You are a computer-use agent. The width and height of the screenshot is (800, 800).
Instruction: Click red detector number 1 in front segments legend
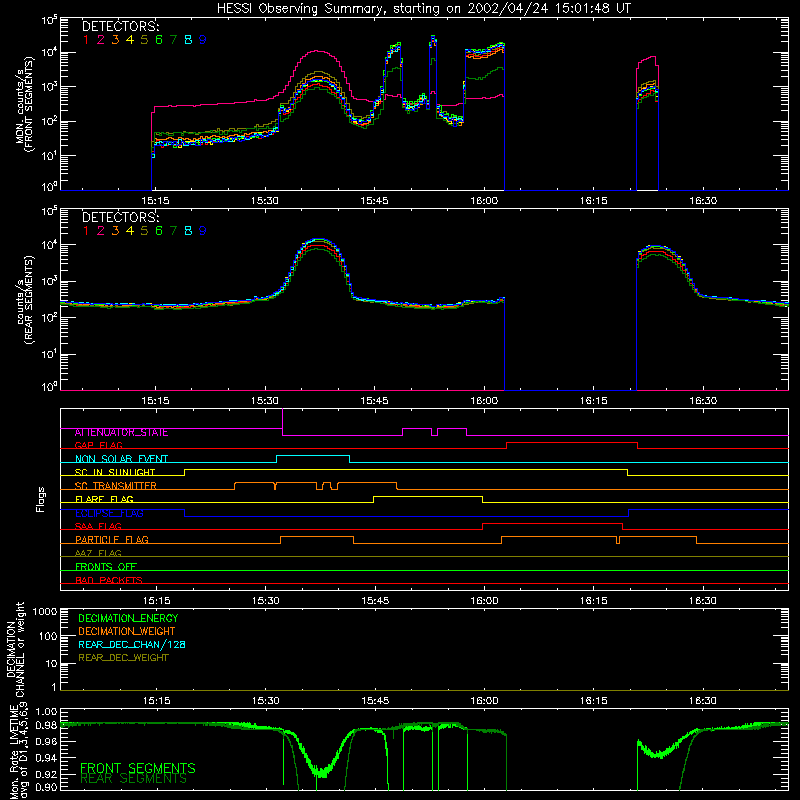(86, 40)
